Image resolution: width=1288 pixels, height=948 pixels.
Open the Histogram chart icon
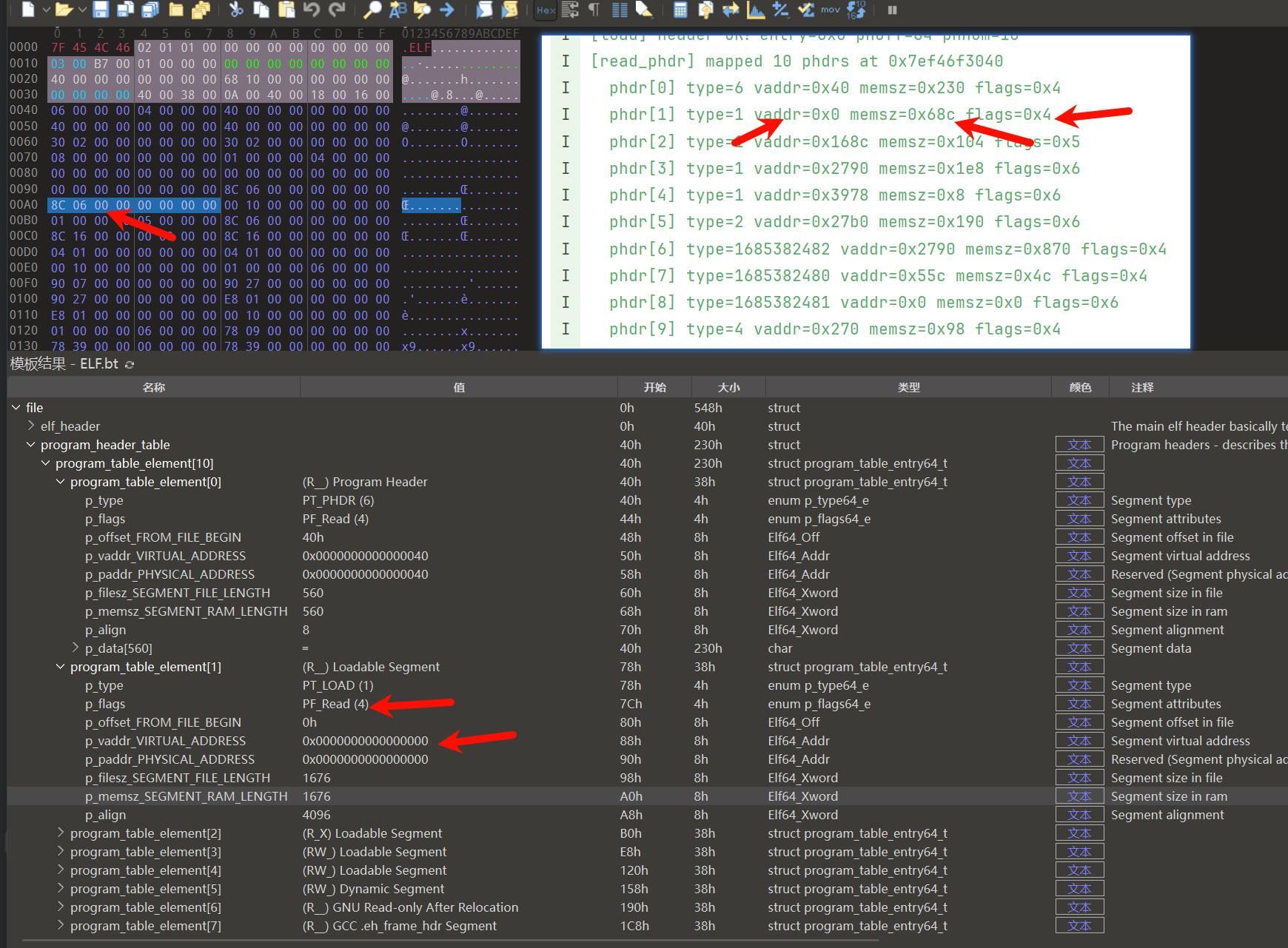[756, 10]
